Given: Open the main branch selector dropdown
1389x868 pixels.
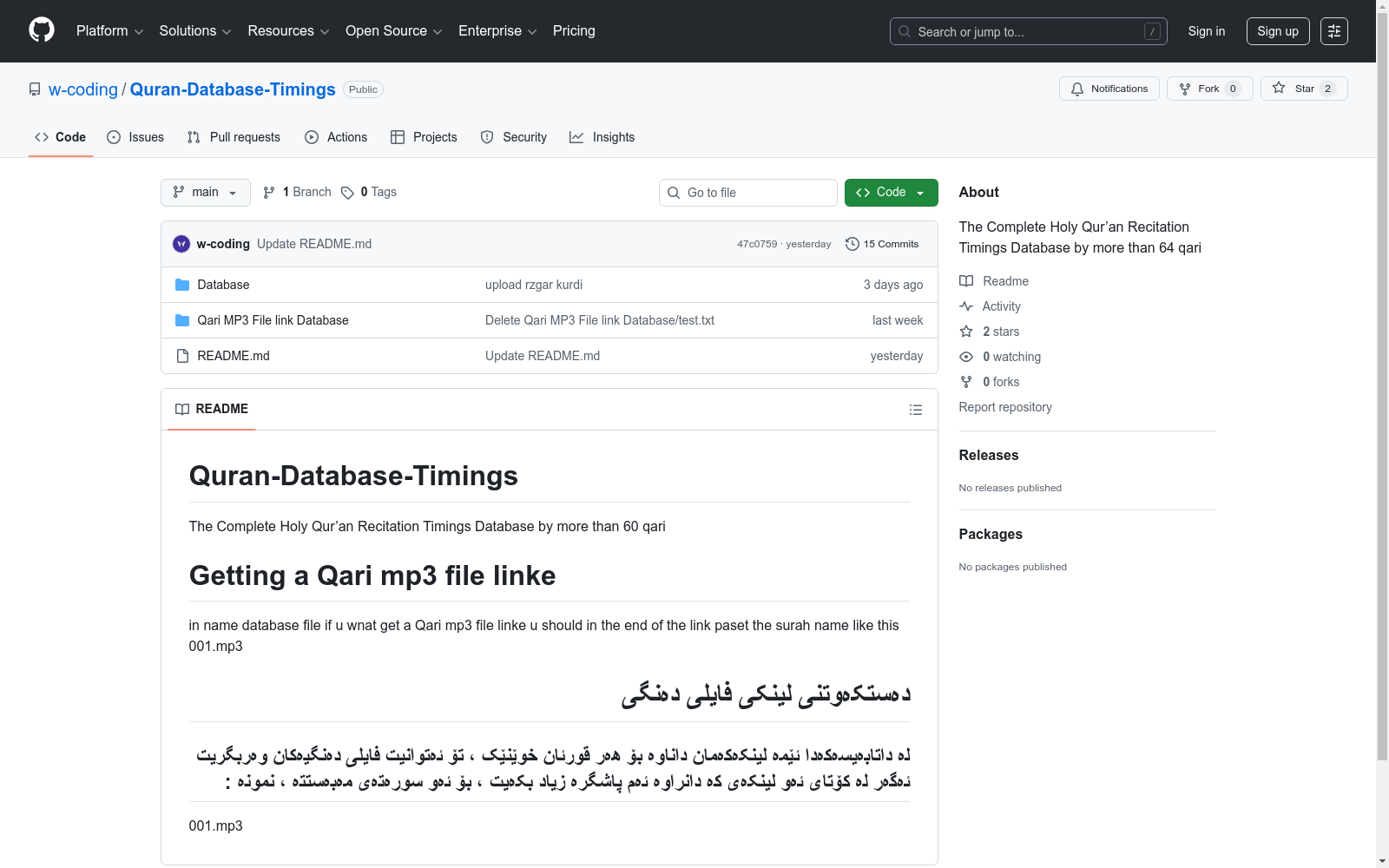Looking at the screenshot, I should (206, 193).
